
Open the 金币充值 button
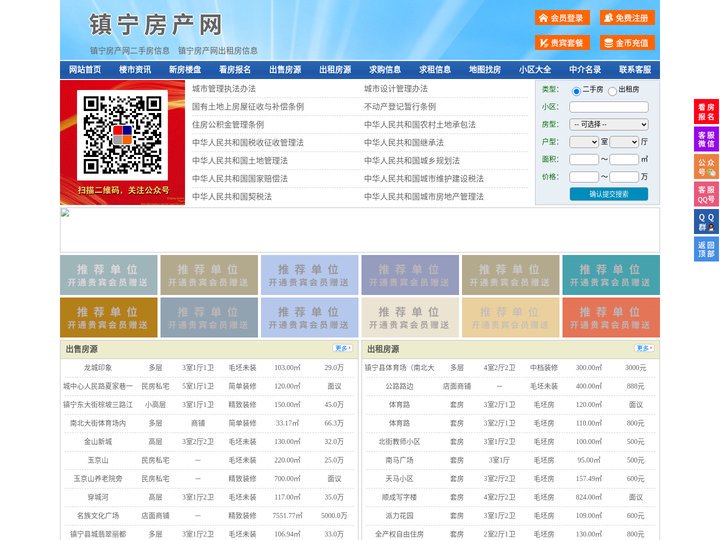point(627,43)
